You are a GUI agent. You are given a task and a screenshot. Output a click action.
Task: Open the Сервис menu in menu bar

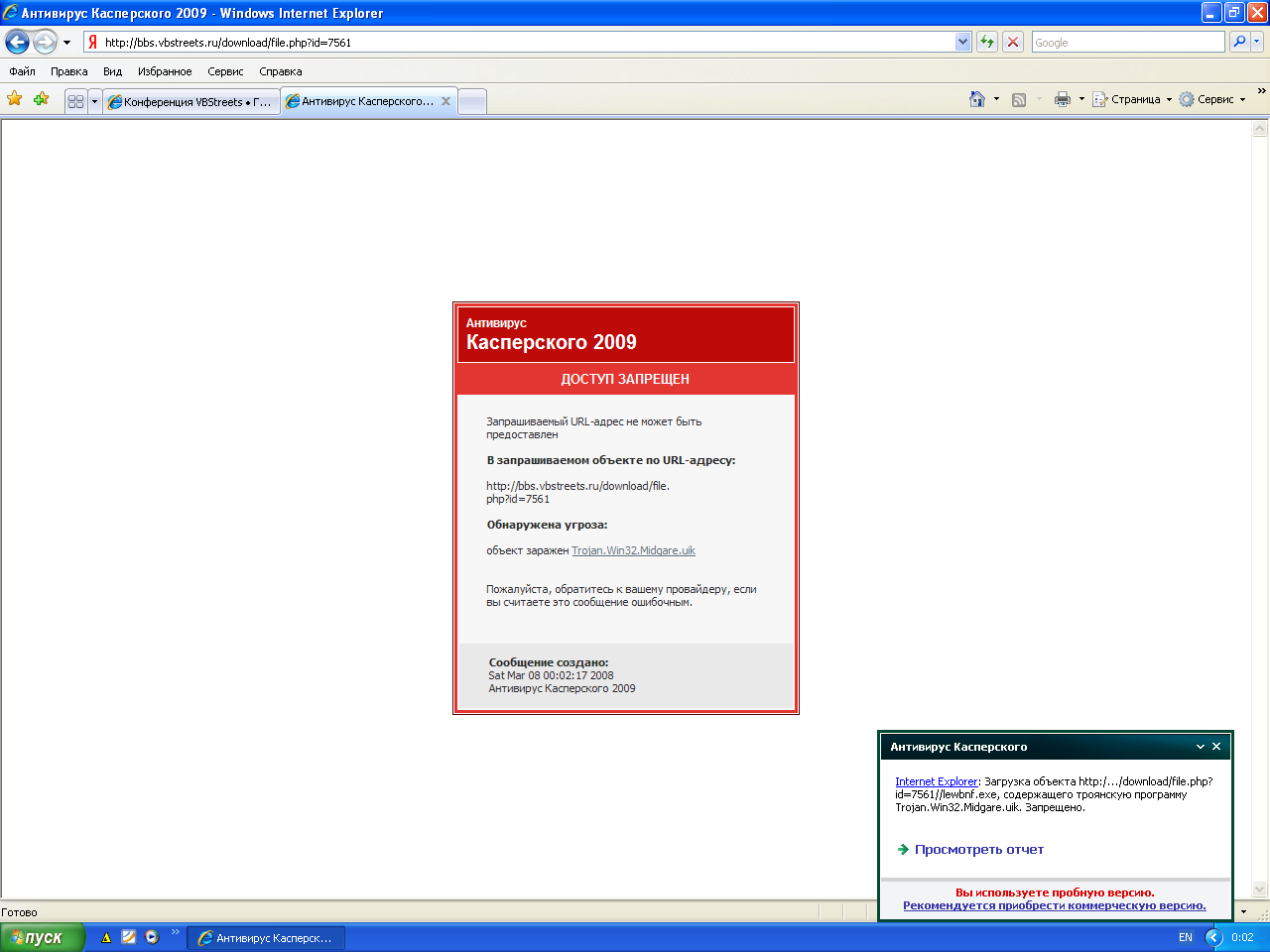click(x=225, y=71)
